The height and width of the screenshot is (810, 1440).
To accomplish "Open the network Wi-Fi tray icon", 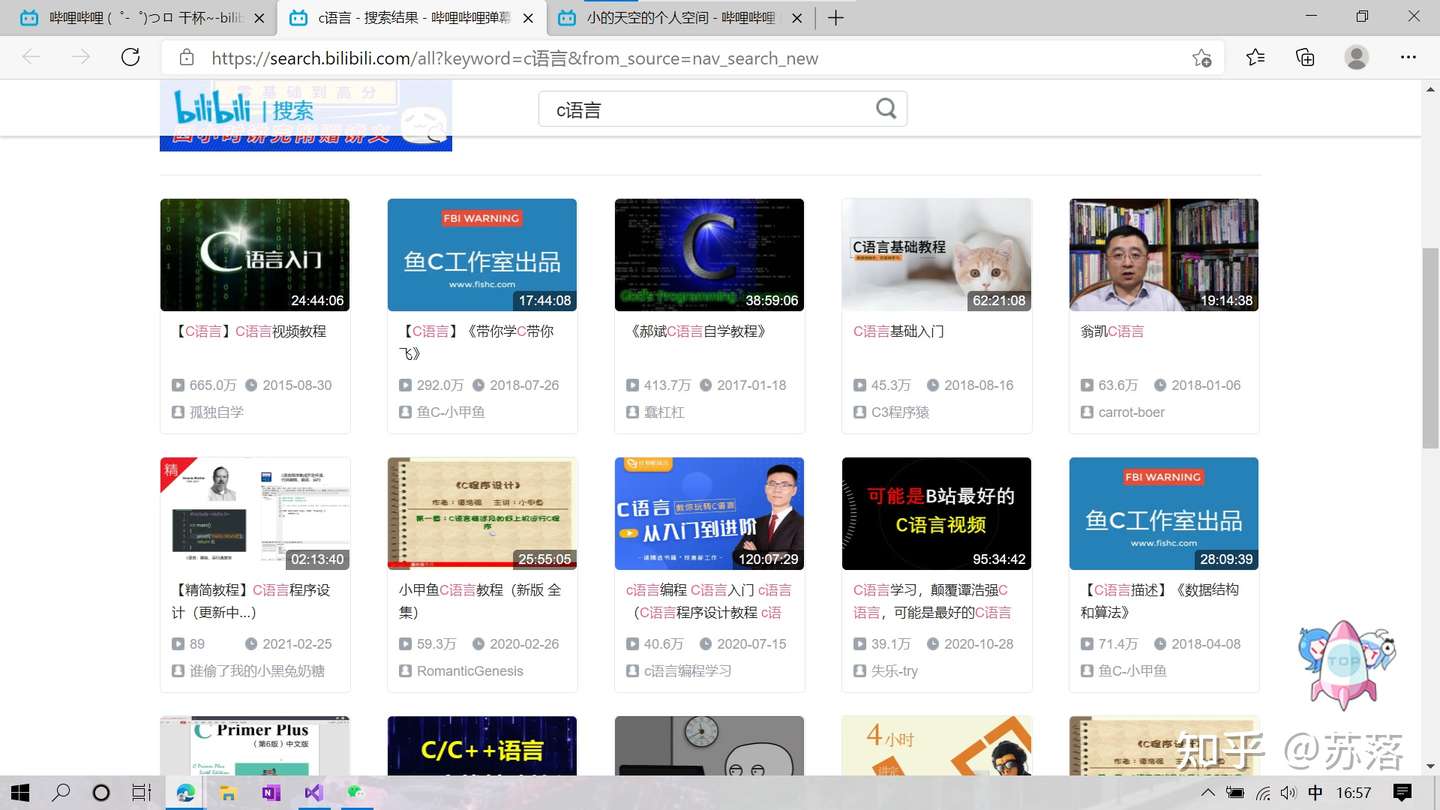I will (1263, 793).
